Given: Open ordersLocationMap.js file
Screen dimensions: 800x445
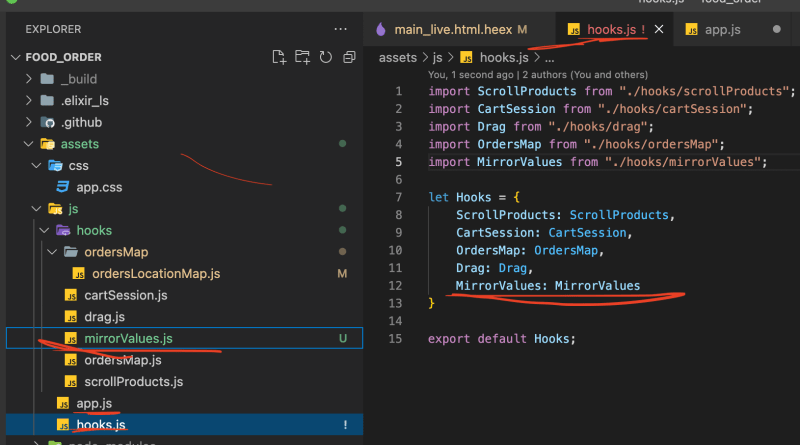Looking at the screenshot, I should click(156, 274).
